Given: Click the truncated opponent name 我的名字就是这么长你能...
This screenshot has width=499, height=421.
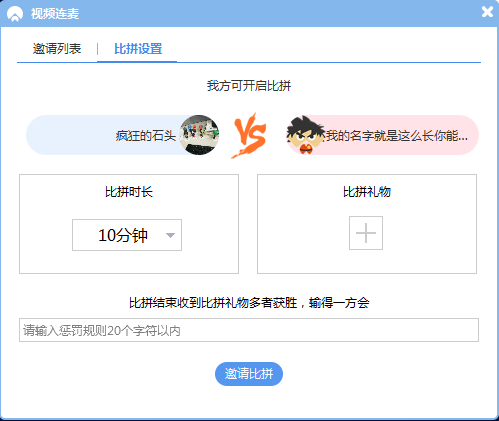Looking at the screenshot, I should 397,136.
